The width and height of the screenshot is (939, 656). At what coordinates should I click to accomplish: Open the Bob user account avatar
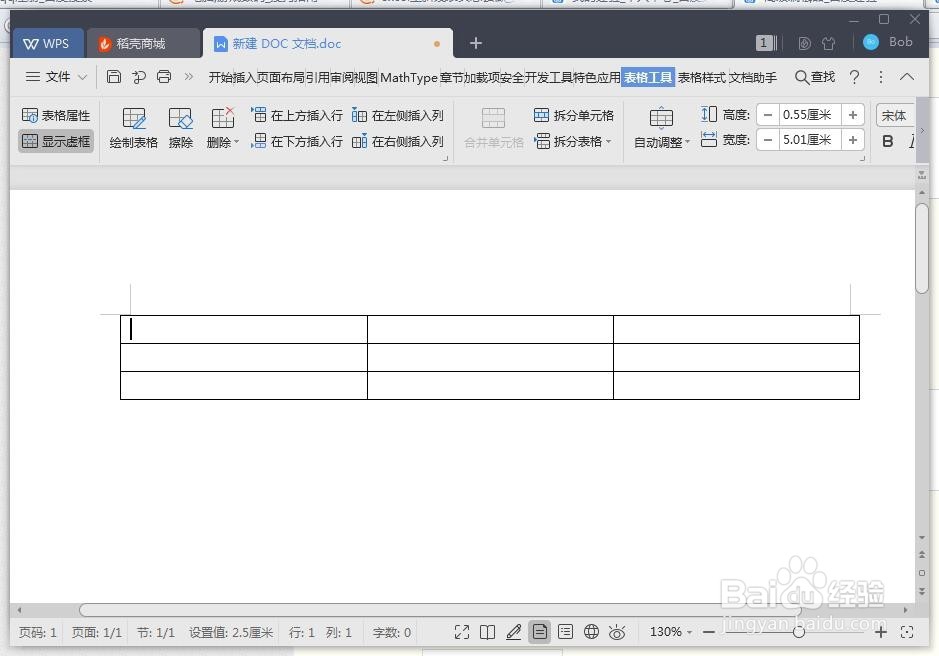coord(871,42)
